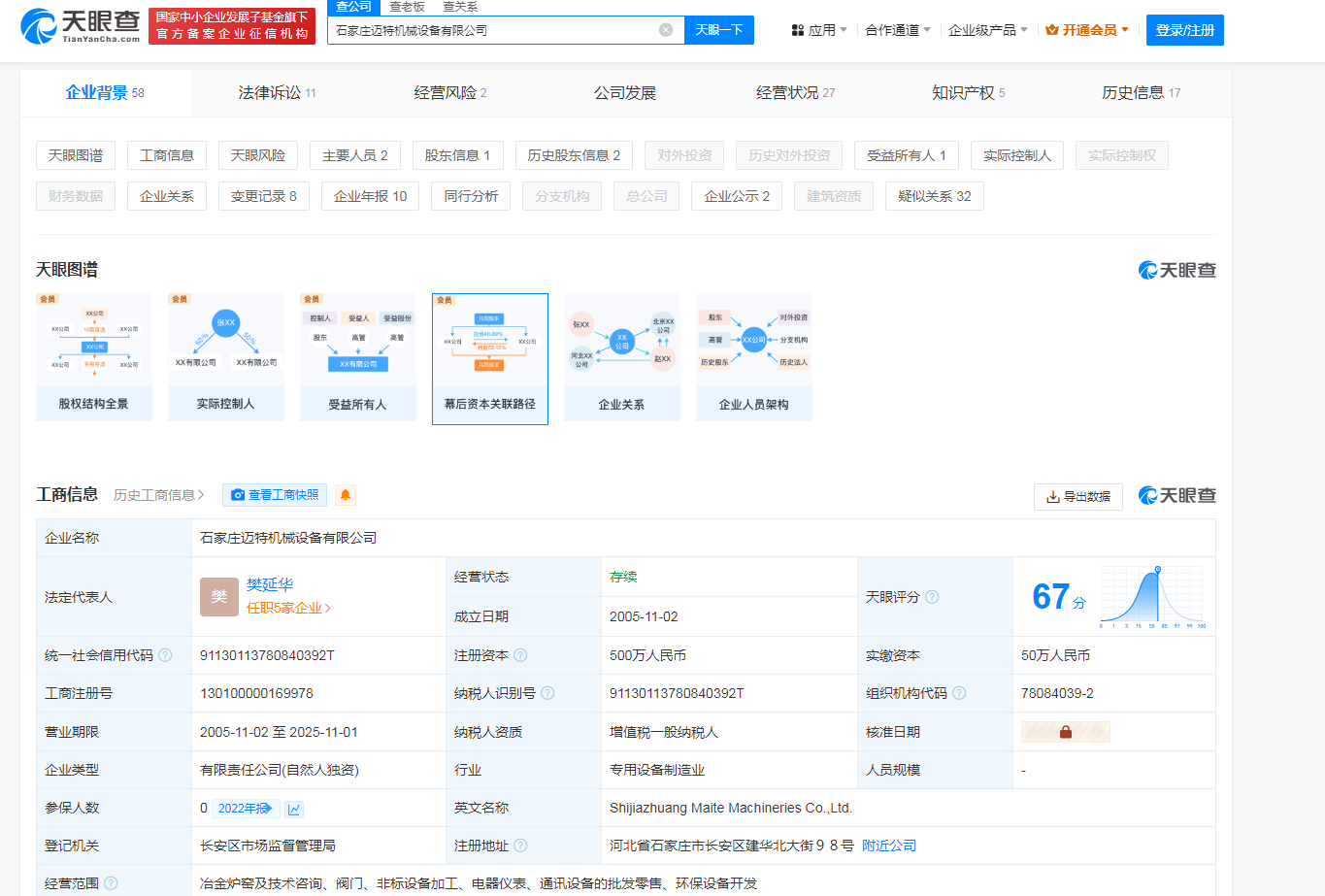Switch to the 经营风险 tab
This screenshot has height=896, width=1325.
(450, 93)
